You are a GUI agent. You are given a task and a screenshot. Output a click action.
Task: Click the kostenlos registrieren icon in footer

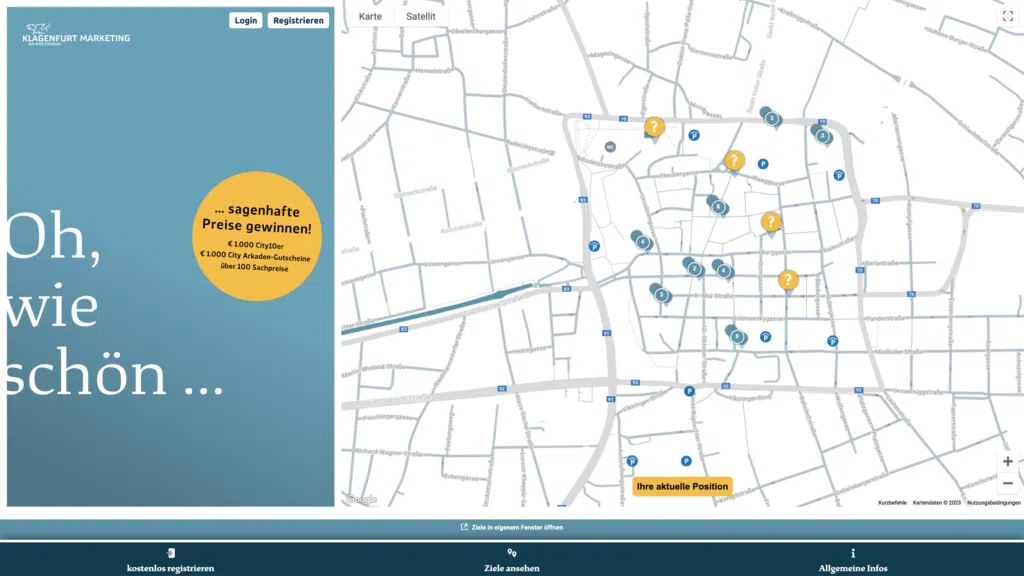click(x=171, y=553)
